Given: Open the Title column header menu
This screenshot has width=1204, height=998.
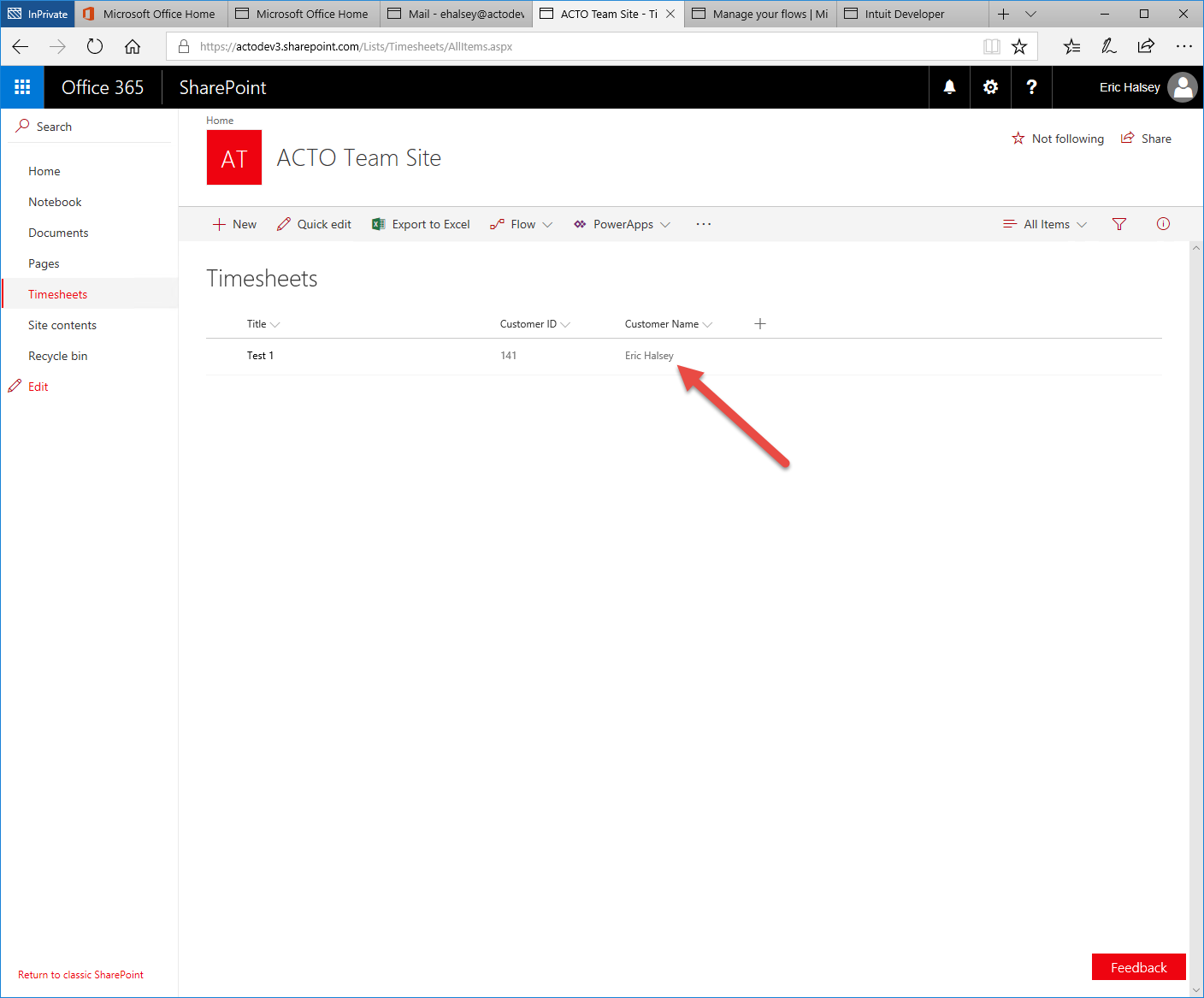Looking at the screenshot, I should pyautogui.click(x=263, y=324).
